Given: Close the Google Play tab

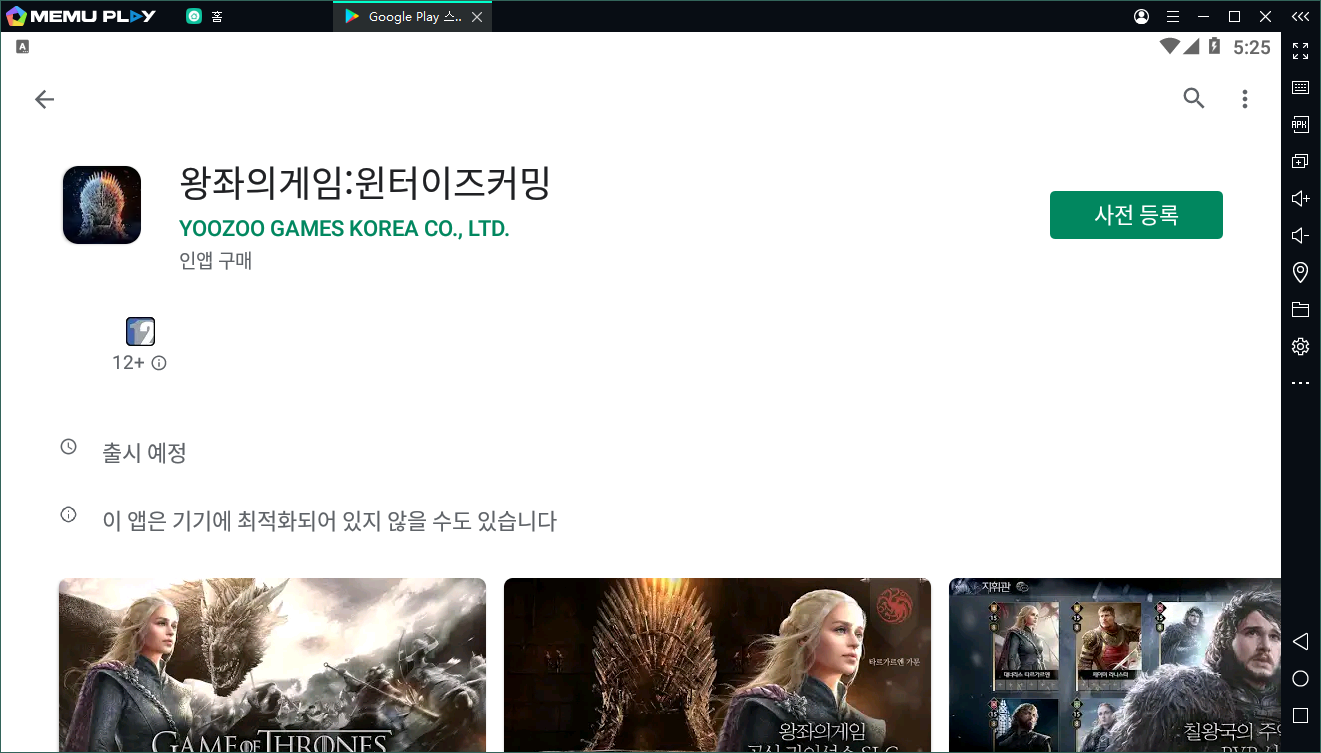Looking at the screenshot, I should (x=476, y=17).
